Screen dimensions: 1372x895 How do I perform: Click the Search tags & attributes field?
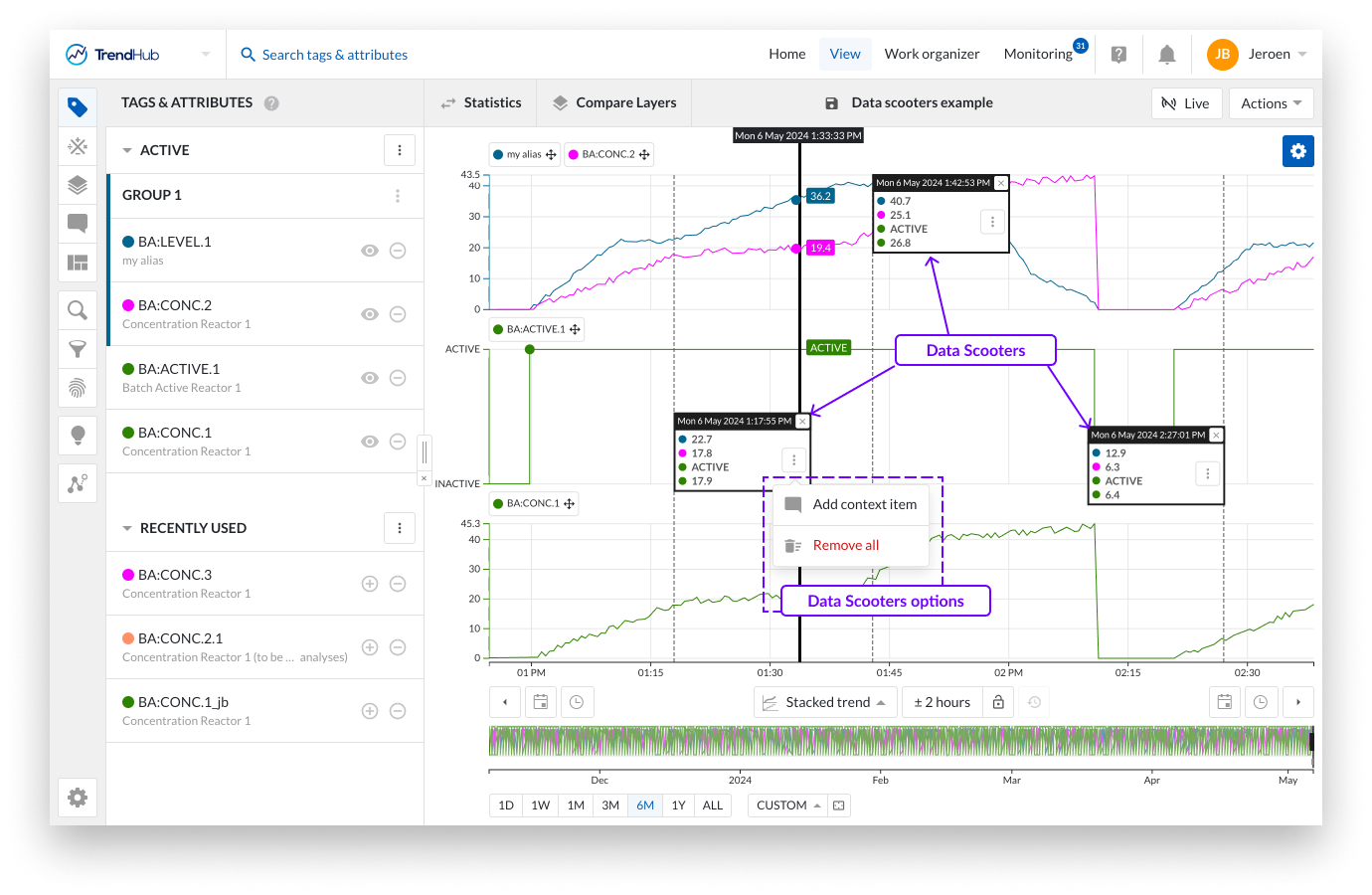pos(335,55)
